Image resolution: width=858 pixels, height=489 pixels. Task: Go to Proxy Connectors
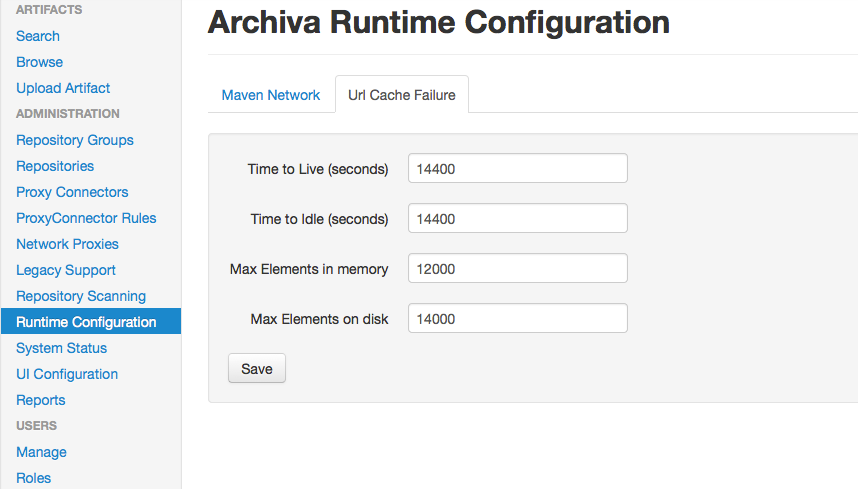pyautogui.click(x=72, y=192)
